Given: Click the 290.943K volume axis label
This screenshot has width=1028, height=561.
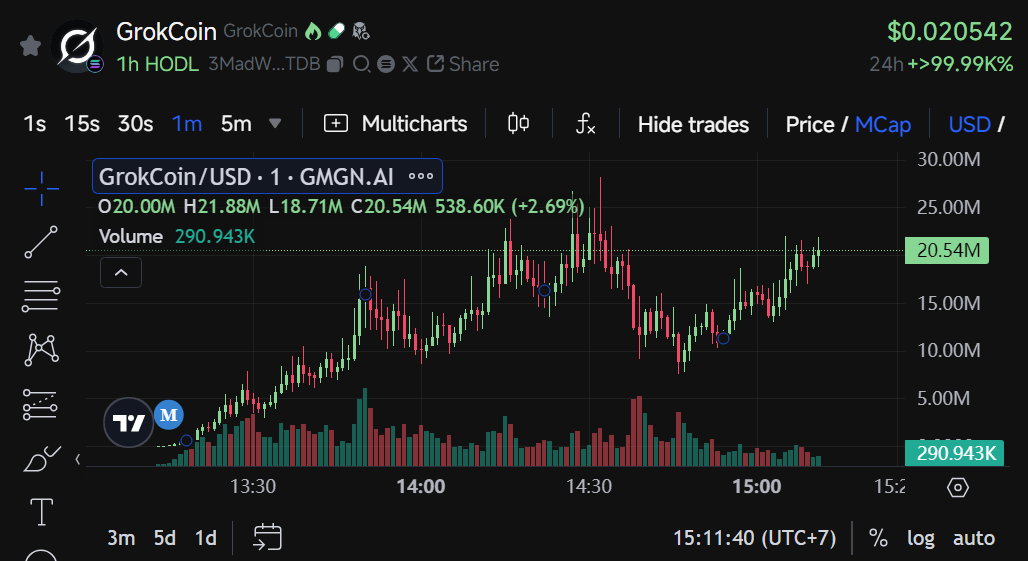Looking at the screenshot, I should [x=954, y=453].
